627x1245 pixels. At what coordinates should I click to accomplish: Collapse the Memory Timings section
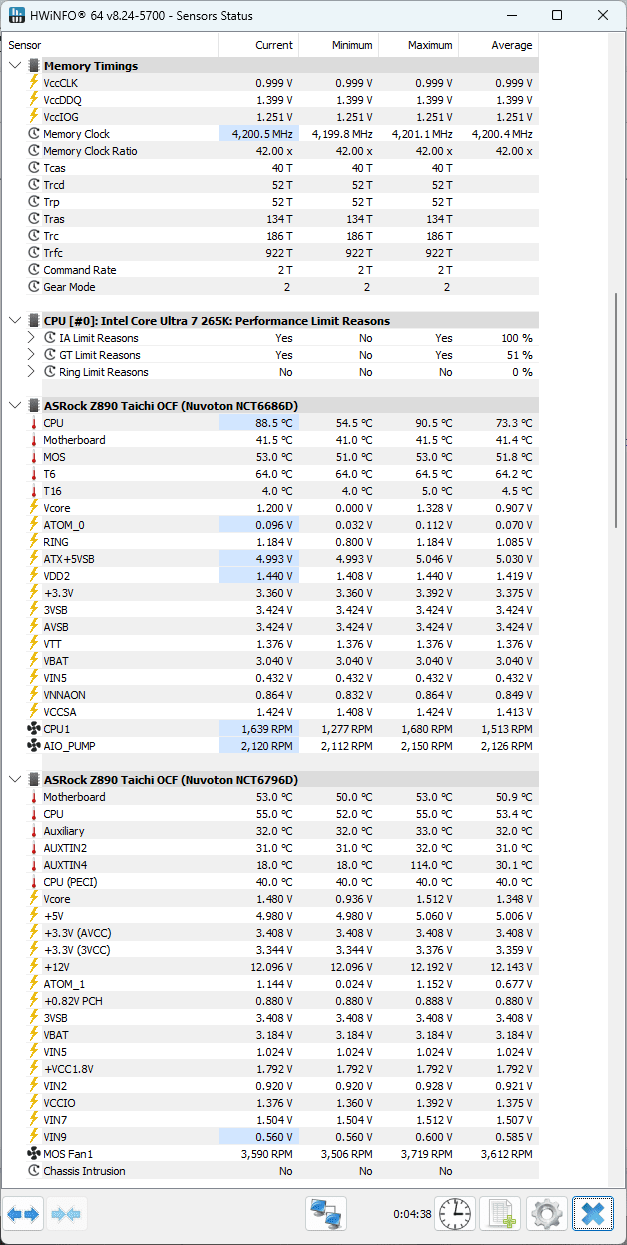pos(14,66)
